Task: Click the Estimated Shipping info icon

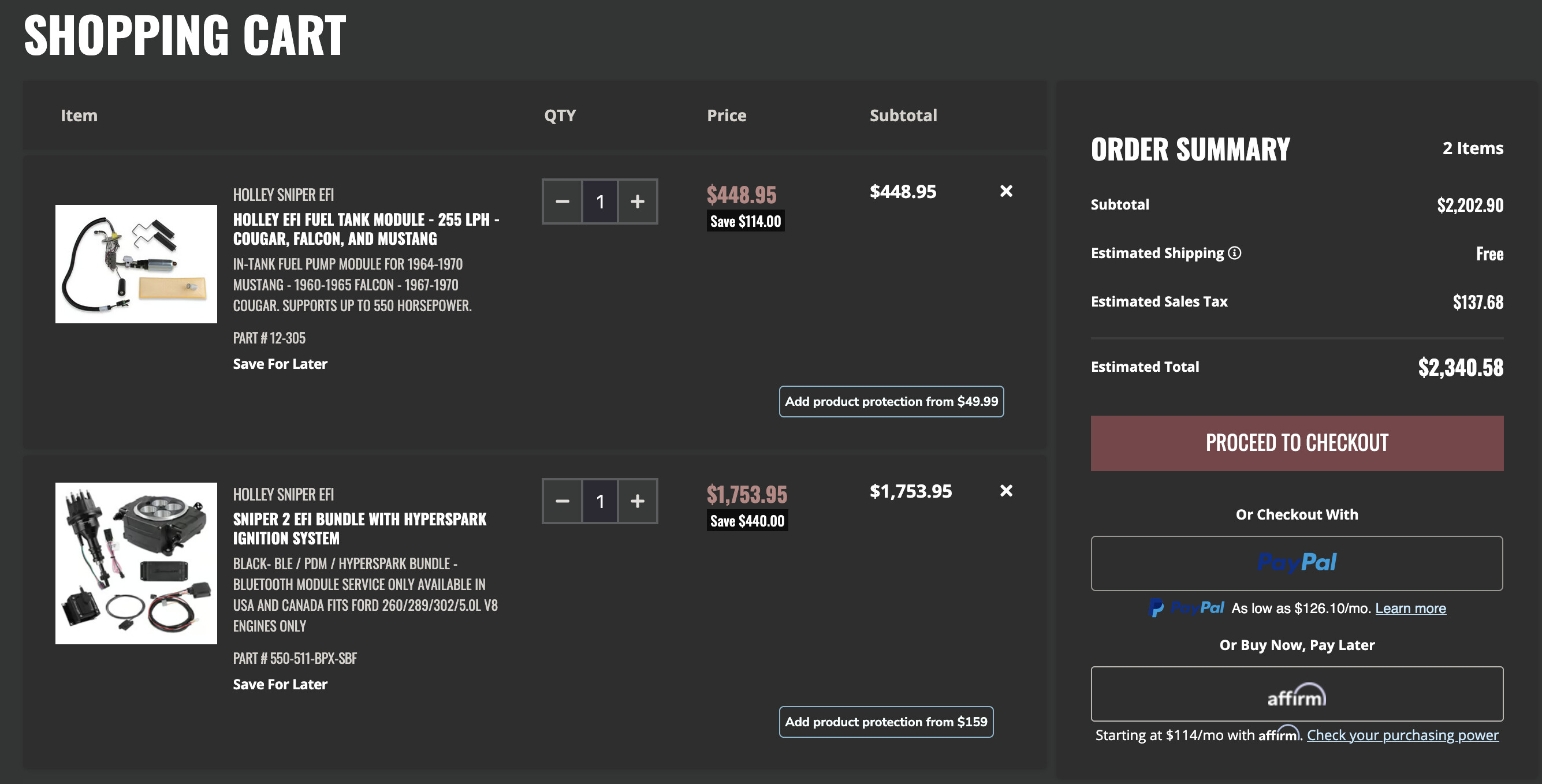Action: [x=1234, y=253]
